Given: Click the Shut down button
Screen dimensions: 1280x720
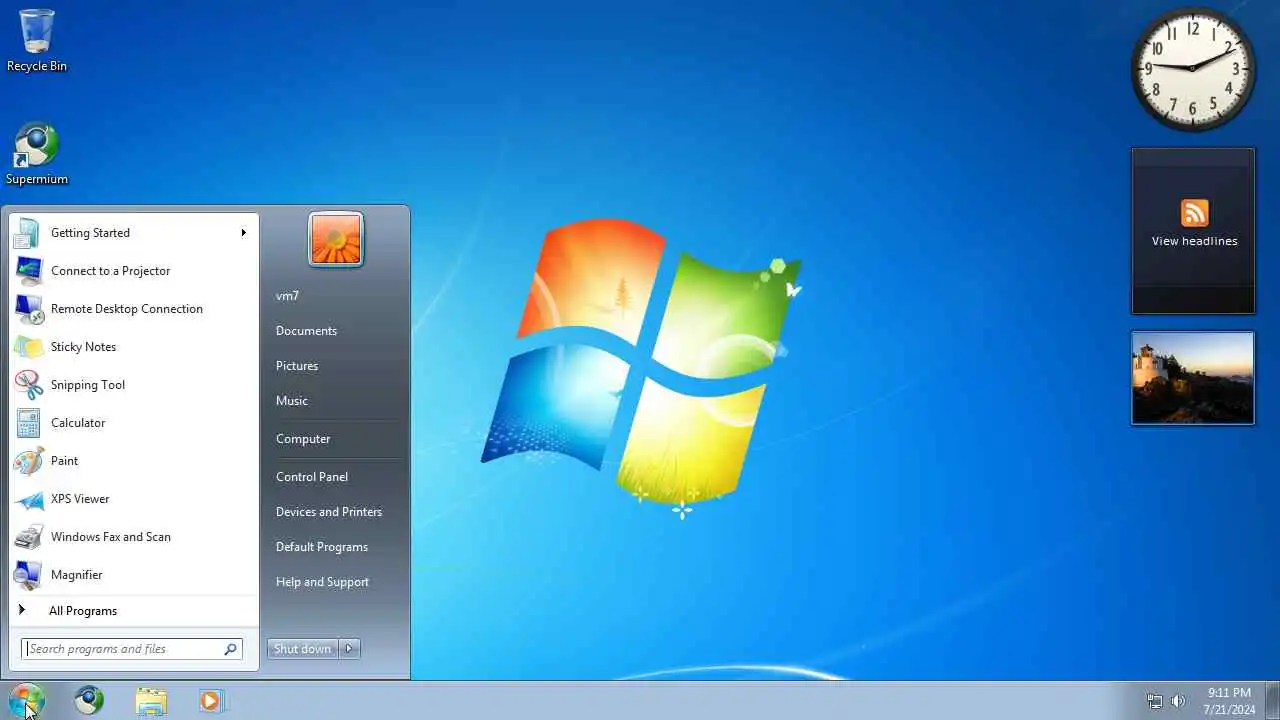Looking at the screenshot, I should [303, 649].
